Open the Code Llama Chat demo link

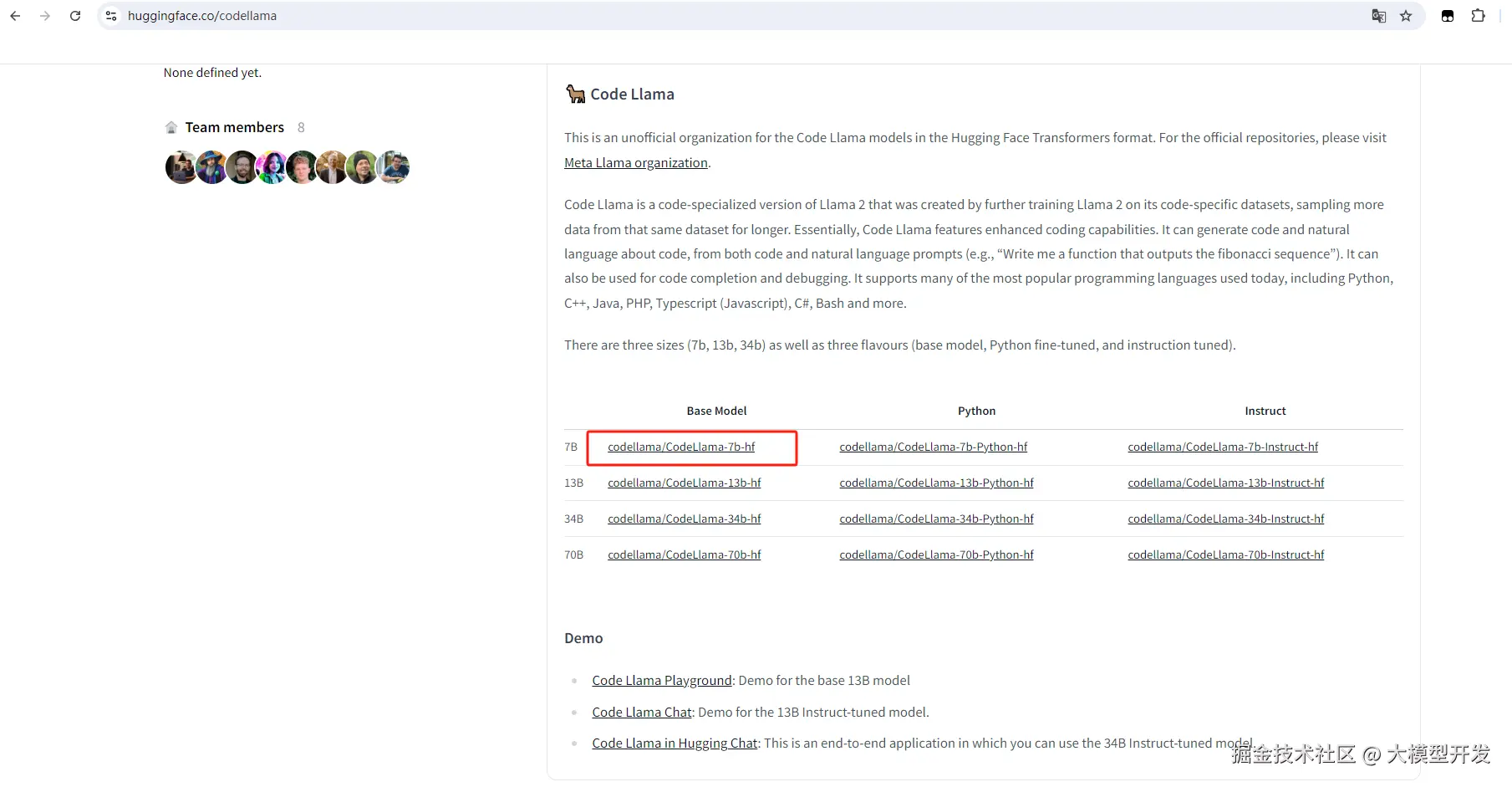(x=642, y=713)
